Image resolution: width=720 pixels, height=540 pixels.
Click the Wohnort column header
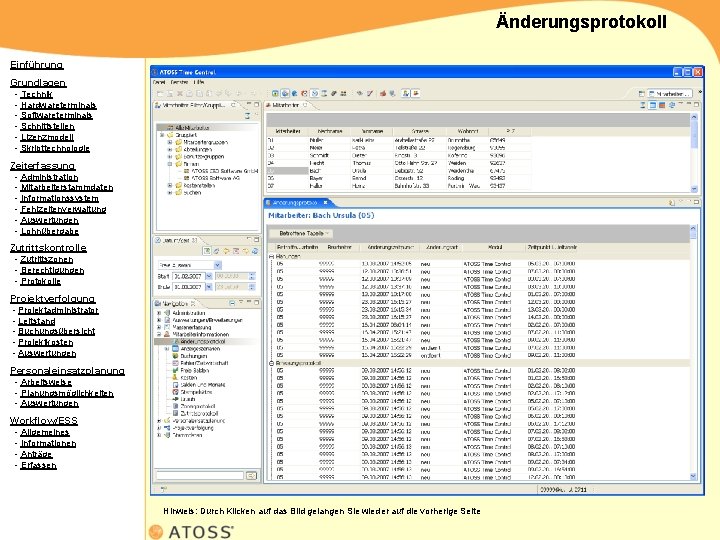point(467,131)
